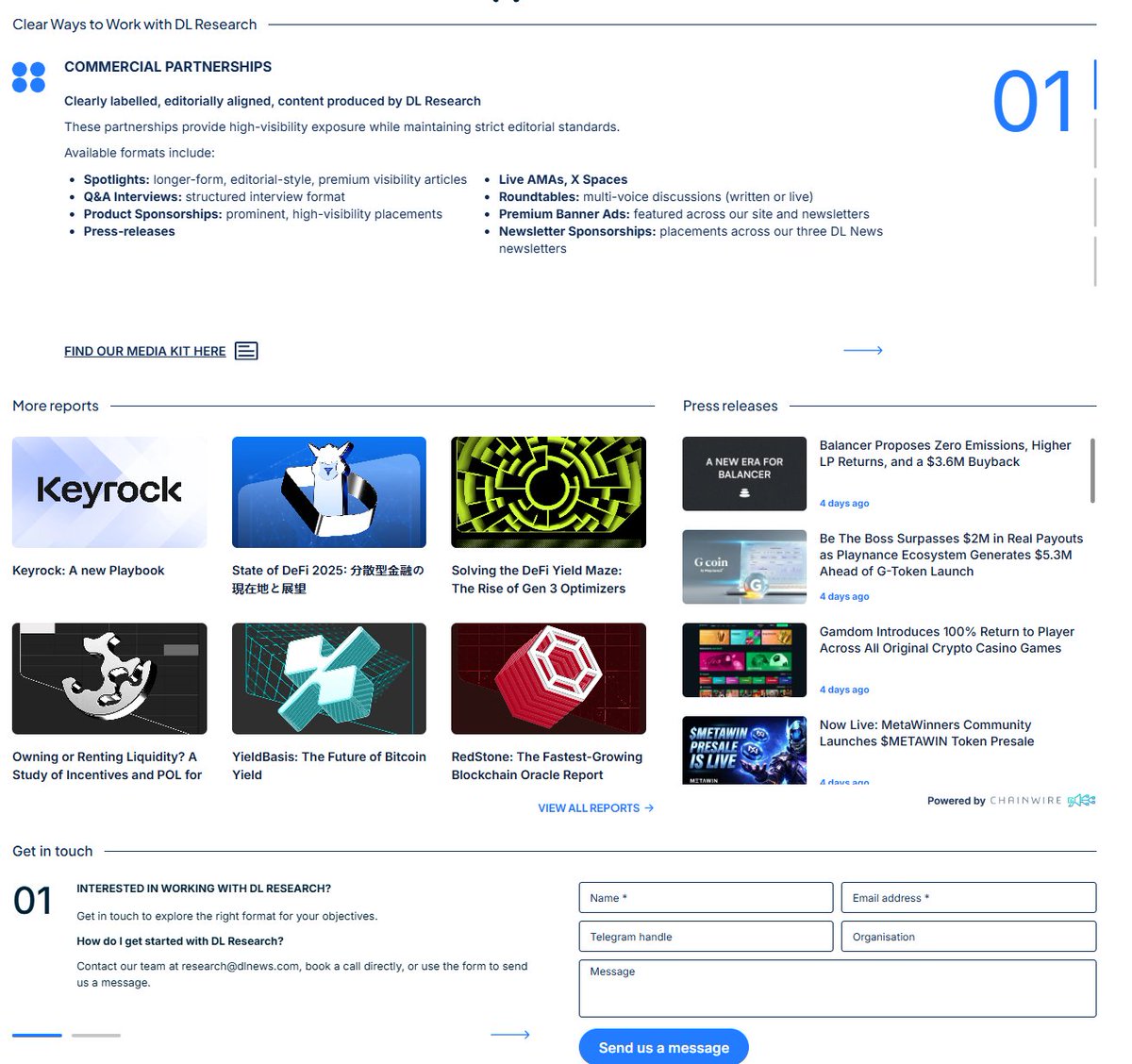This screenshot has width=1132, height=1064.
Task: Select the active blue vertical step indicator
Action: tap(1095, 84)
